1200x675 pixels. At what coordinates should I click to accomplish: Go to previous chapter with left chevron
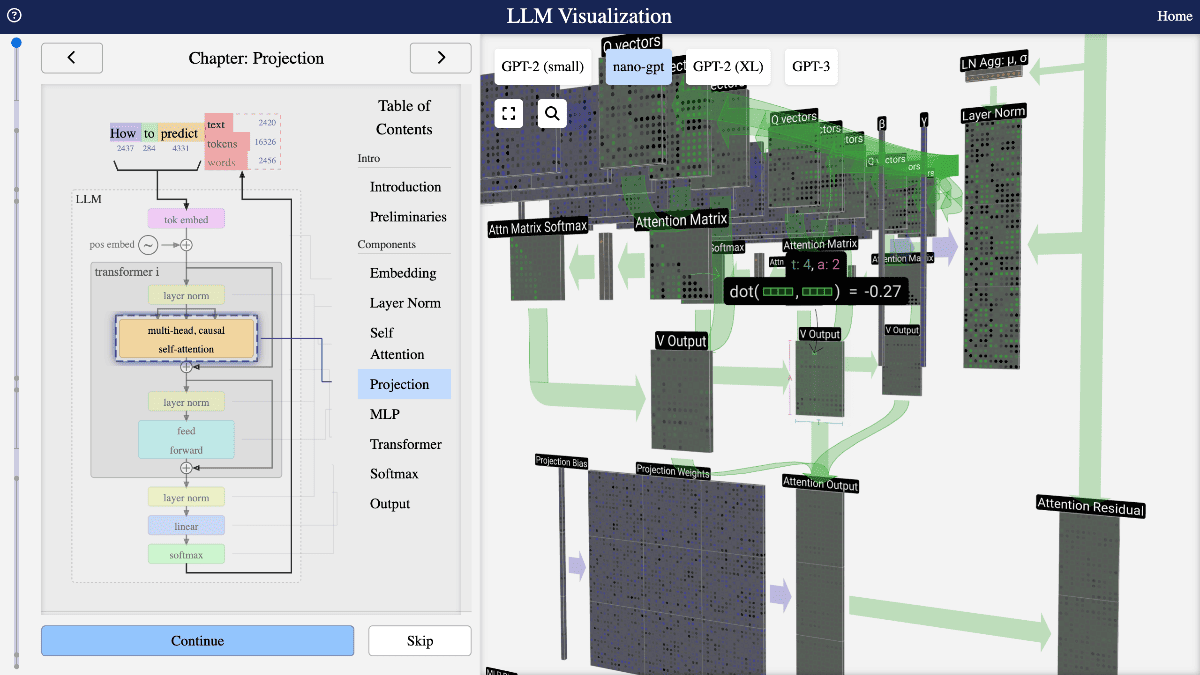[x=72, y=58]
